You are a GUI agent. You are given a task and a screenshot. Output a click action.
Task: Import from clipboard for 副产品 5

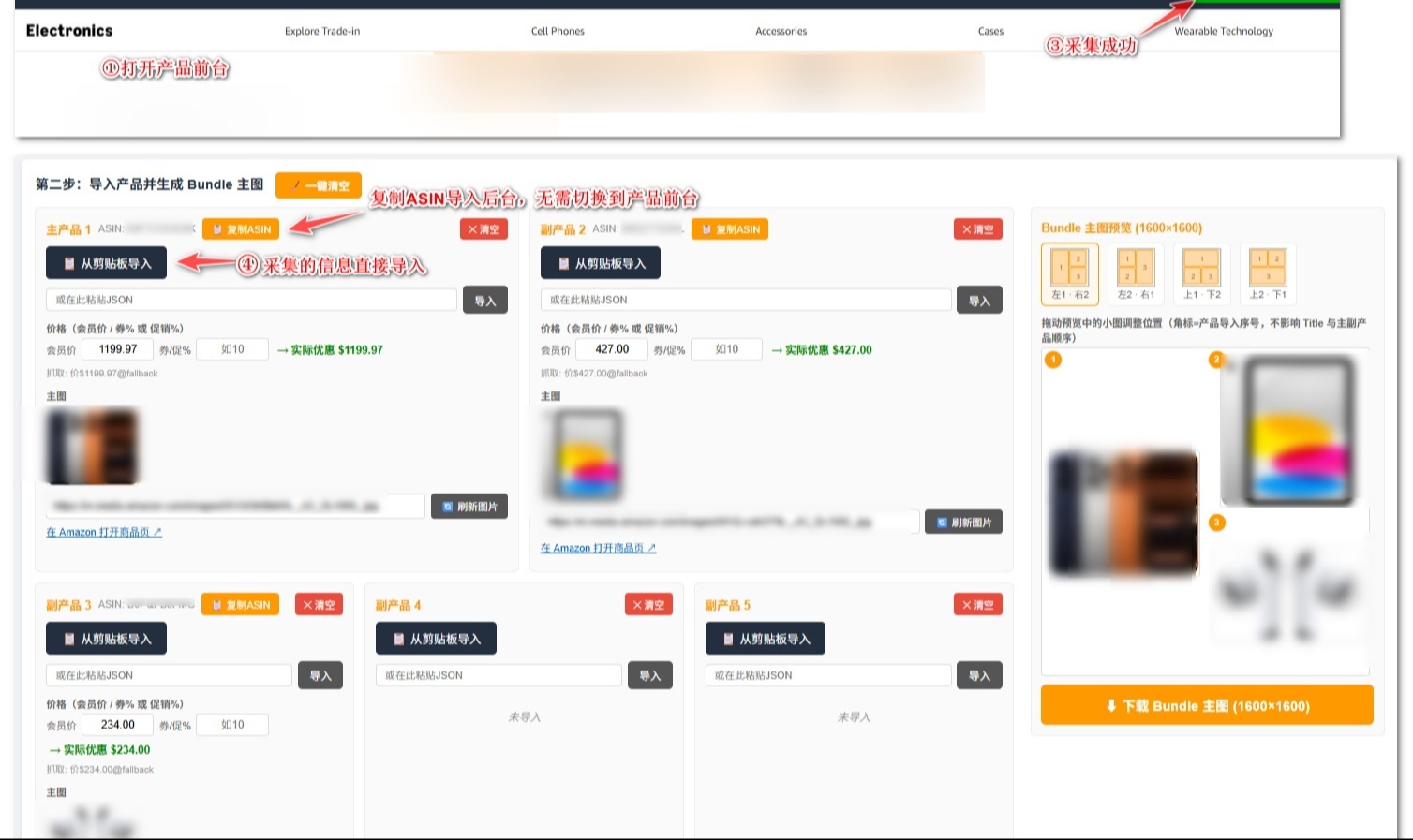coord(766,639)
